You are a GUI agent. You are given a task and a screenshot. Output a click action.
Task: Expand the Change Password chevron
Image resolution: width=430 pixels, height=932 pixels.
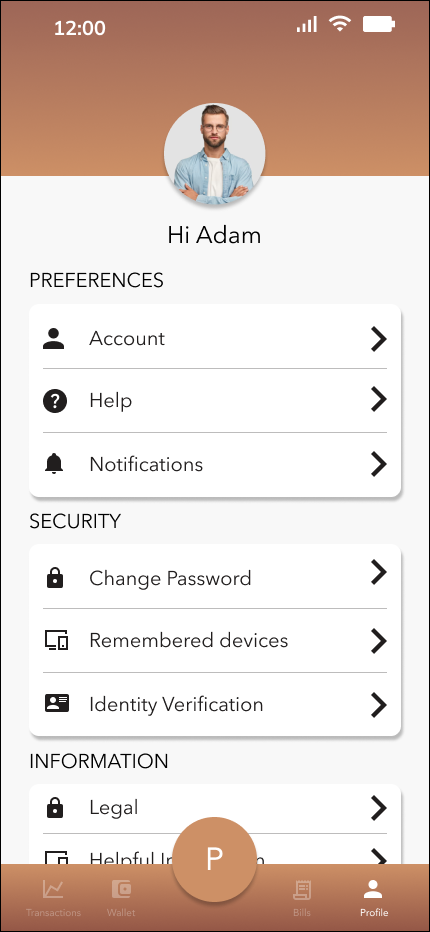tap(379, 572)
